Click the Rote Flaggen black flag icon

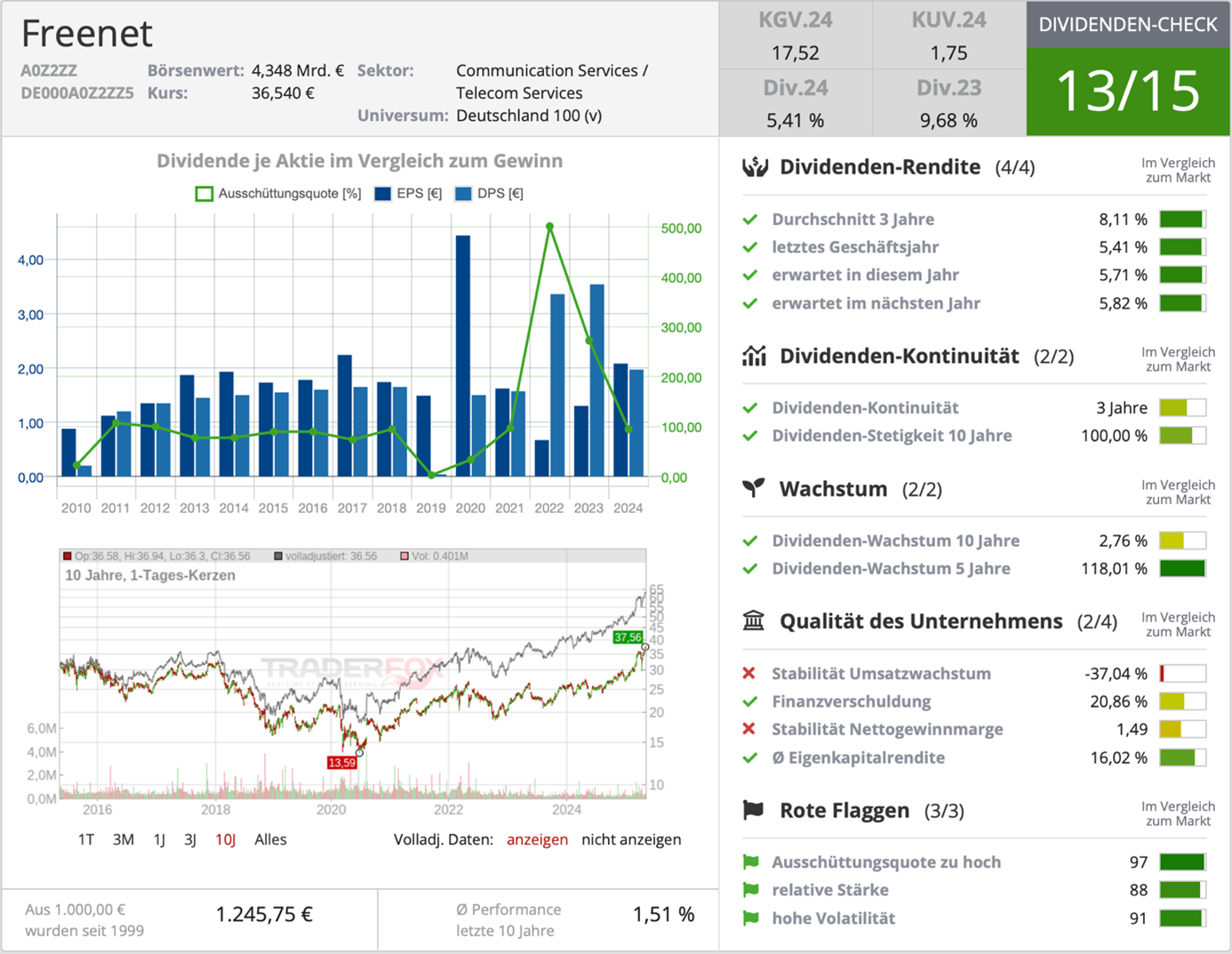click(754, 810)
